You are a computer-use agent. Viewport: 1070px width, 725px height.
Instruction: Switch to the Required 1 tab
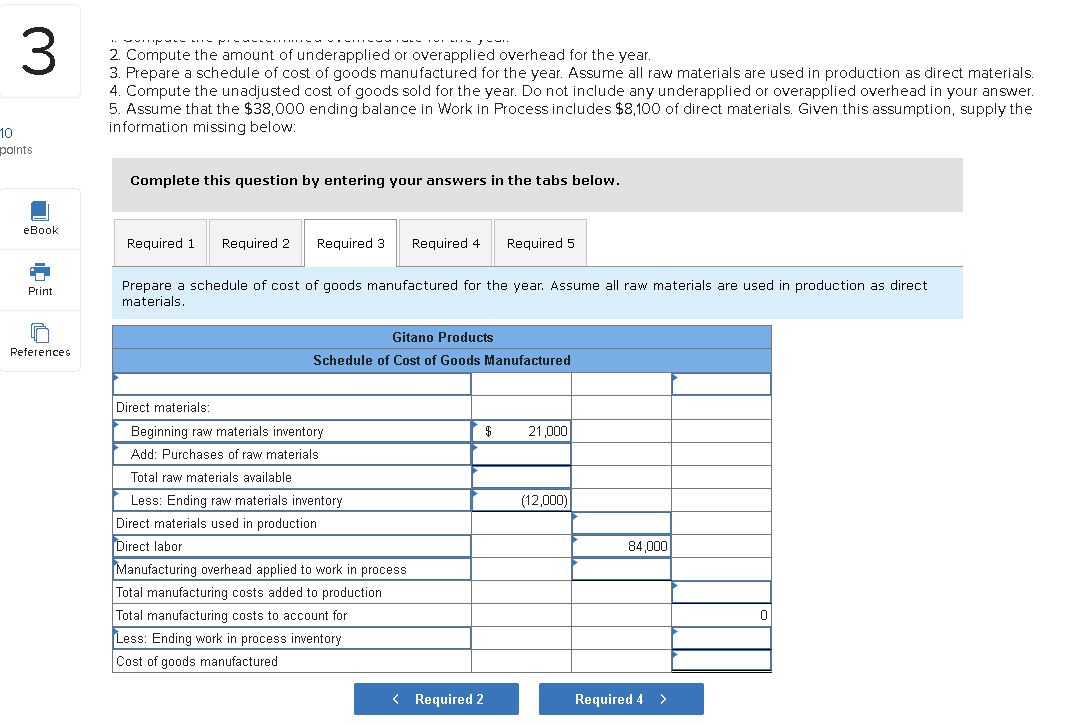tap(160, 242)
